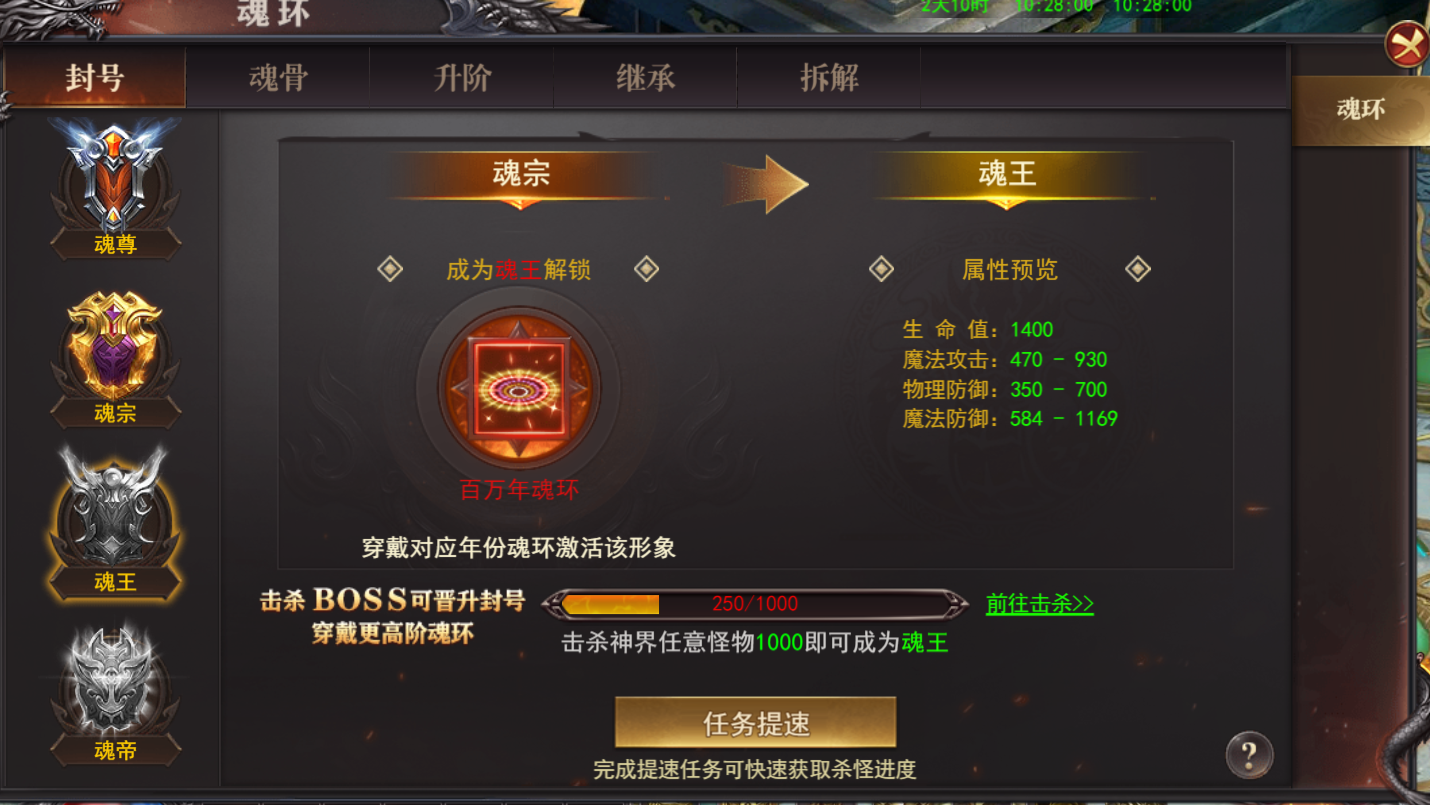The height and width of the screenshot is (805, 1430).
Task: Click the diamond left of 属性预览
Action: 881,269
